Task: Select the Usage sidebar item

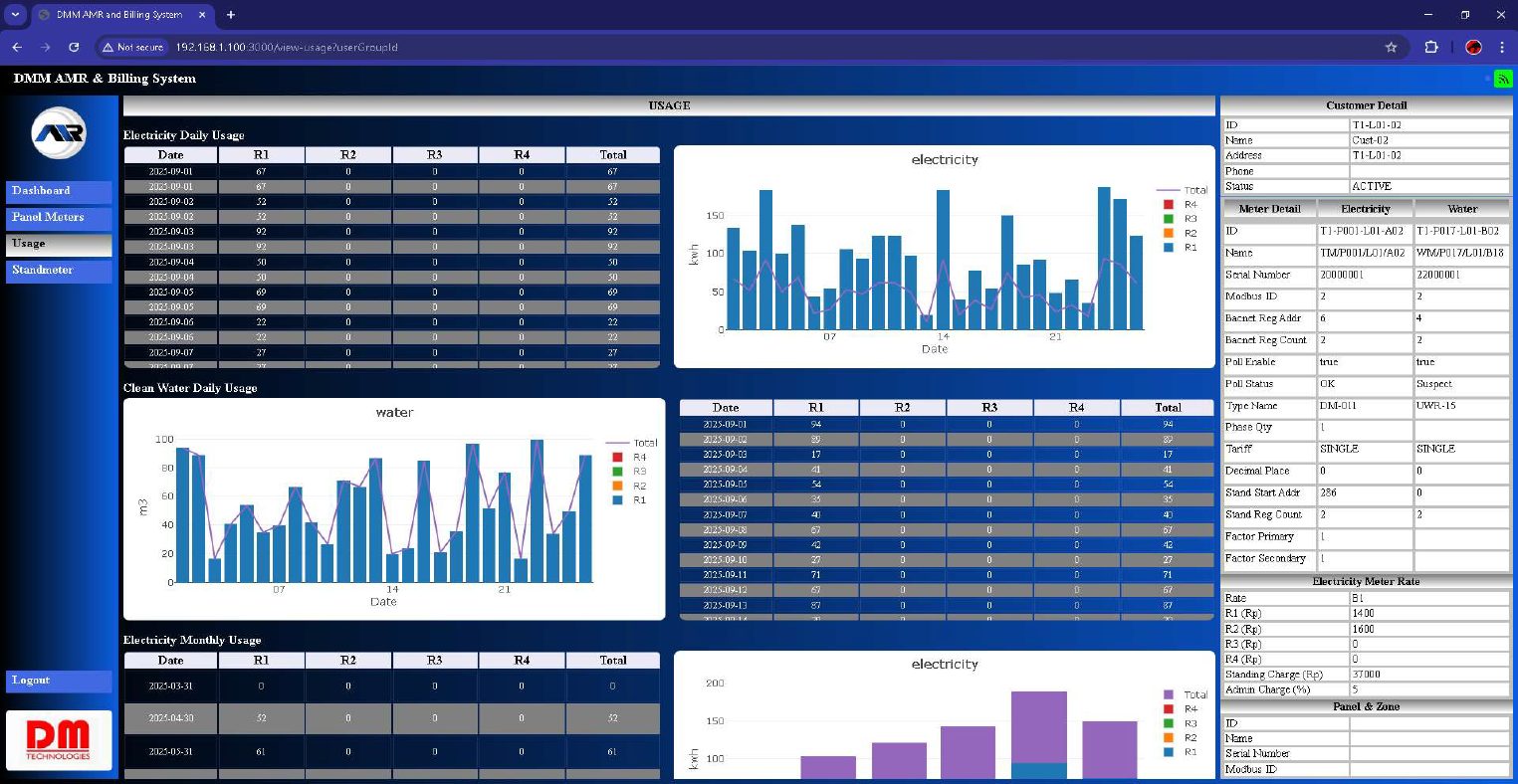Action: [x=59, y=244]
